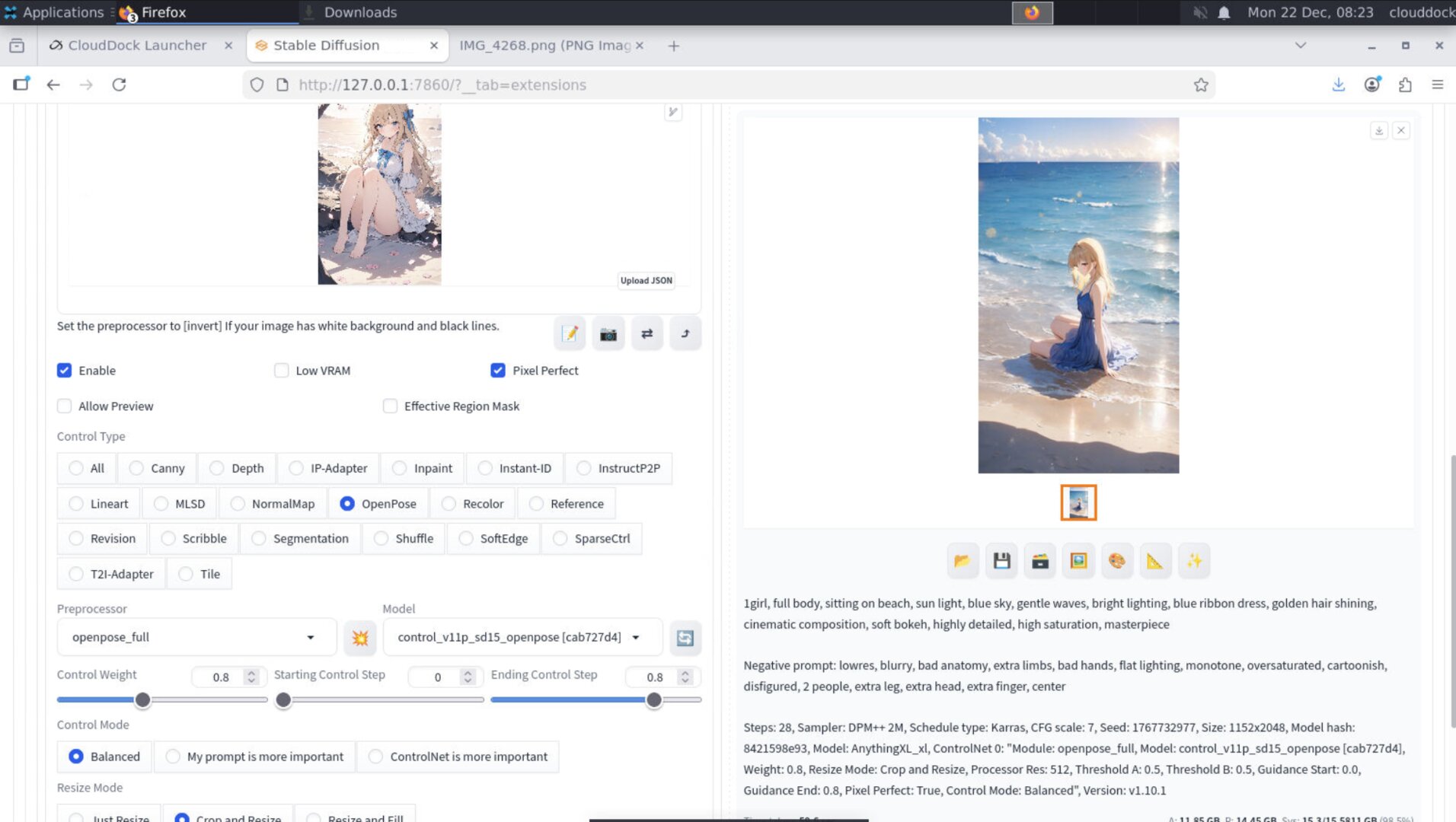Expand the ControlNet Model dropdown
1456x822 pixels.
click(x=522, y=638)
